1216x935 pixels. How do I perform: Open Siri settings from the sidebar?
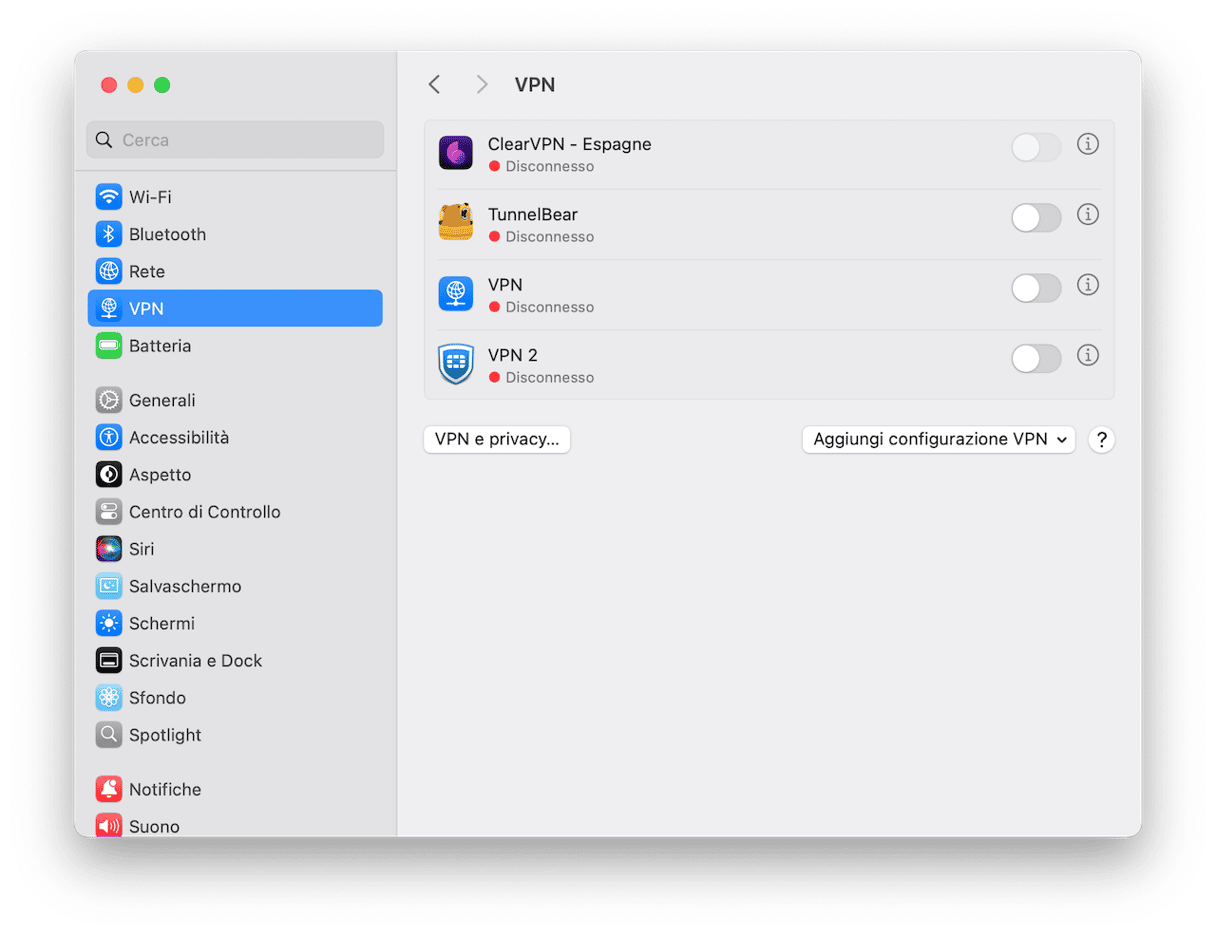141,549
